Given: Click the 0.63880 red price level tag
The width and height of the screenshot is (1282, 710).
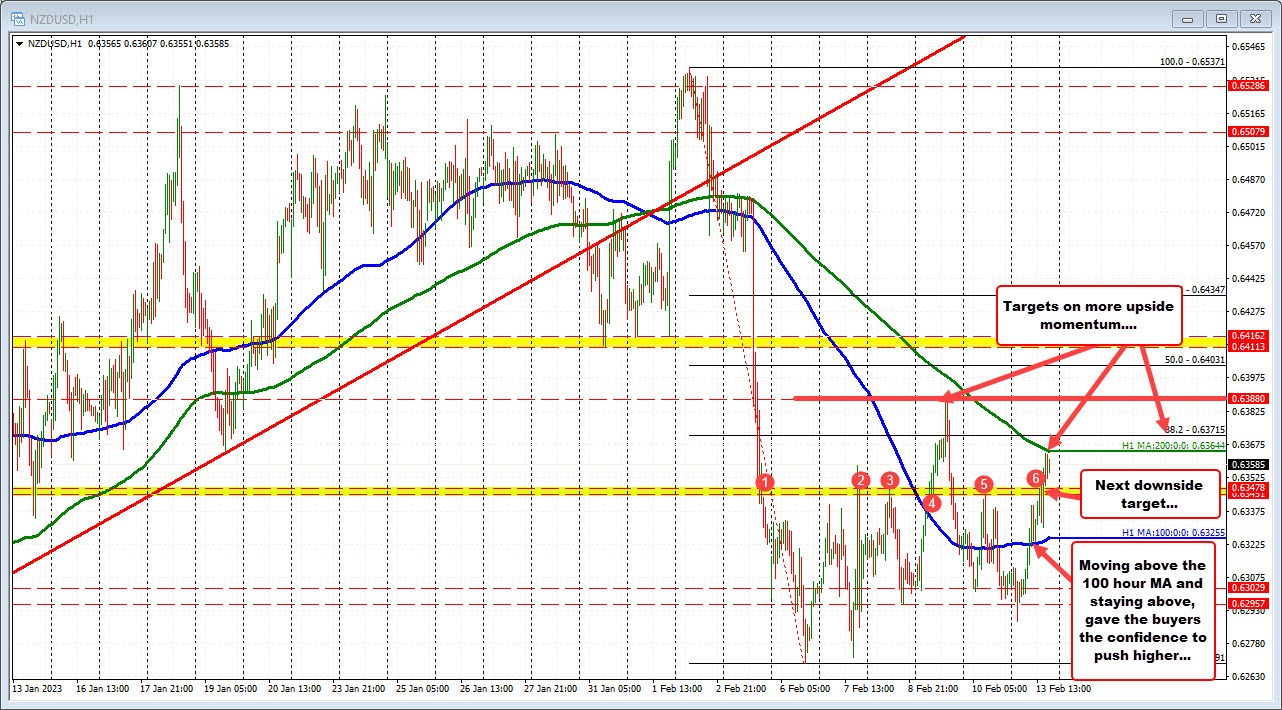Looking at the screenshot, I should click(1247, 398).
